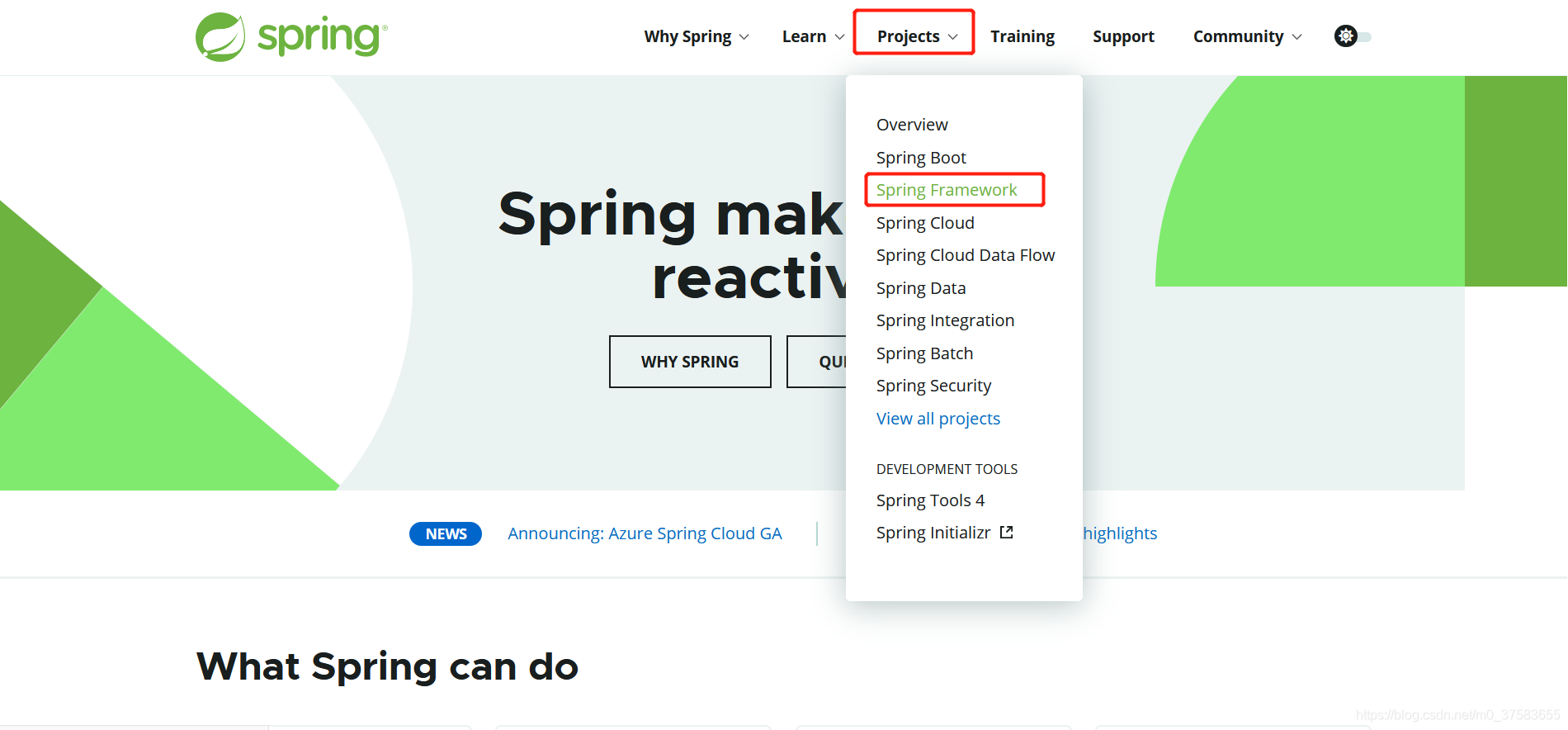
Task: Select Spring Cloud menu entry
Action: point(925,223)
